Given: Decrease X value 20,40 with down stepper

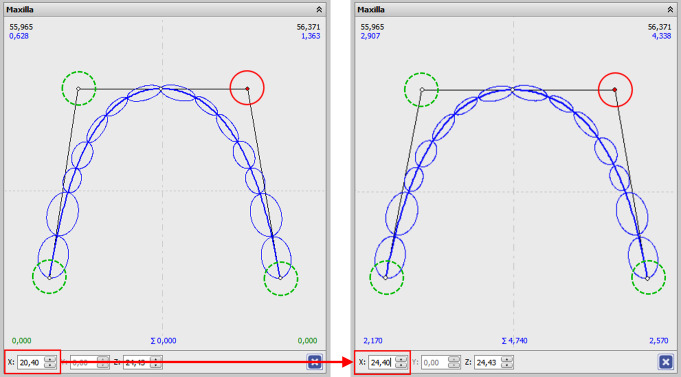Looking at the screenshot, I should point(51,365).
